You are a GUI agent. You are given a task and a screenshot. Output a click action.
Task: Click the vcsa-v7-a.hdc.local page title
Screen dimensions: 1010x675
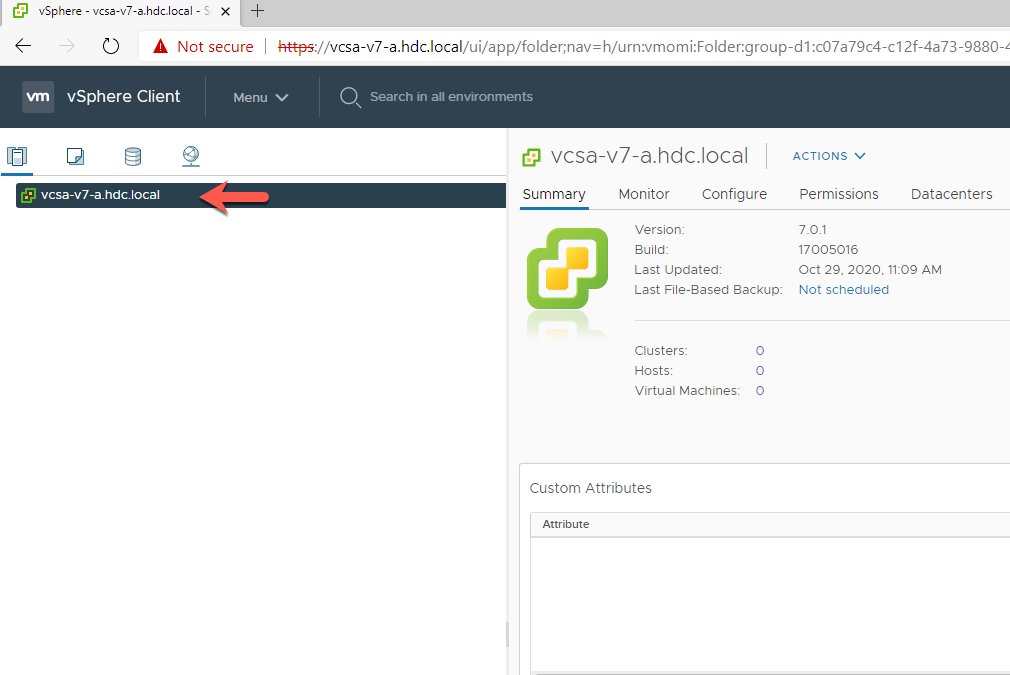click(x=649, y=156)
